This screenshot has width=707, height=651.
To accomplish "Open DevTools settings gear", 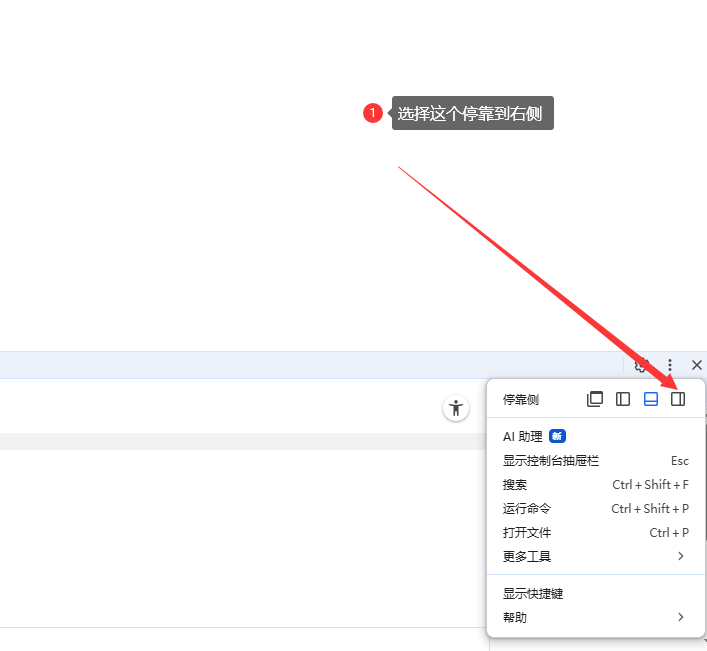I will pos(642,366).
